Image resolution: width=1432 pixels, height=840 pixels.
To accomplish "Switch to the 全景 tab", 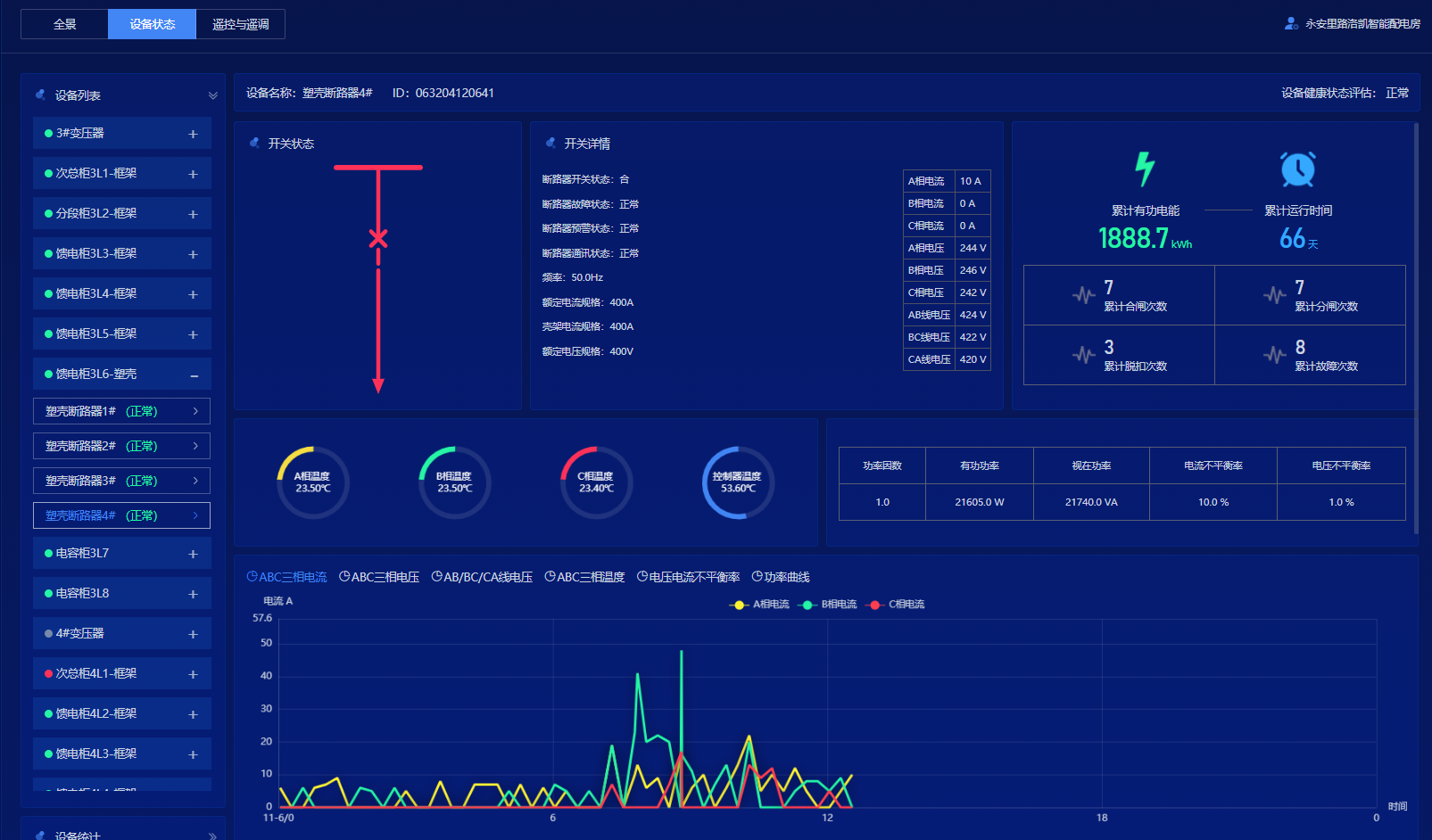I will [x=64, y=24].
